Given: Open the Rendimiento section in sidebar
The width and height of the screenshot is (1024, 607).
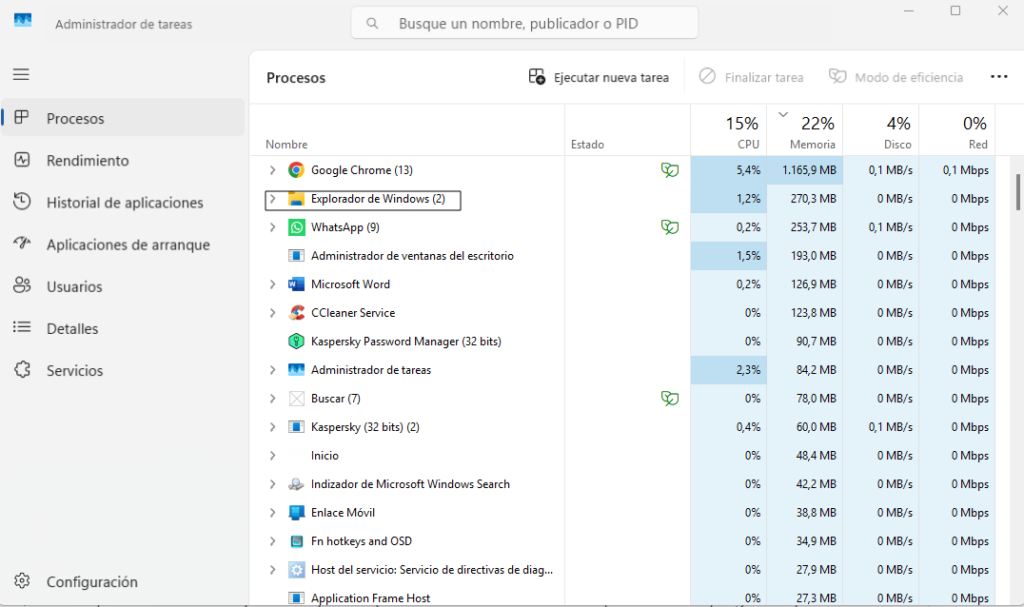Looking at the screenshot, I should [88, 160].
